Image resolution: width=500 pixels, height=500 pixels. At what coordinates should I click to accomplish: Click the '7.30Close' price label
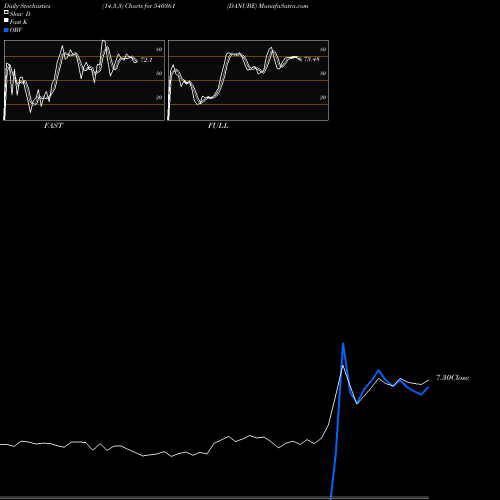(452, 378)
